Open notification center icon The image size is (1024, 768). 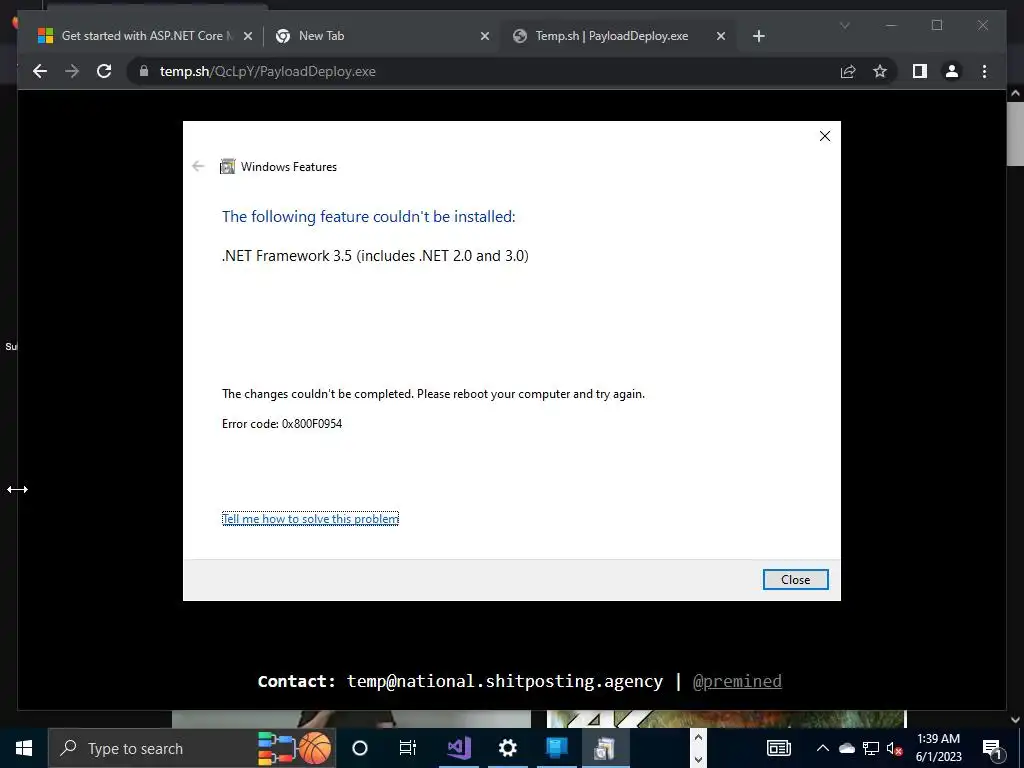992,748
